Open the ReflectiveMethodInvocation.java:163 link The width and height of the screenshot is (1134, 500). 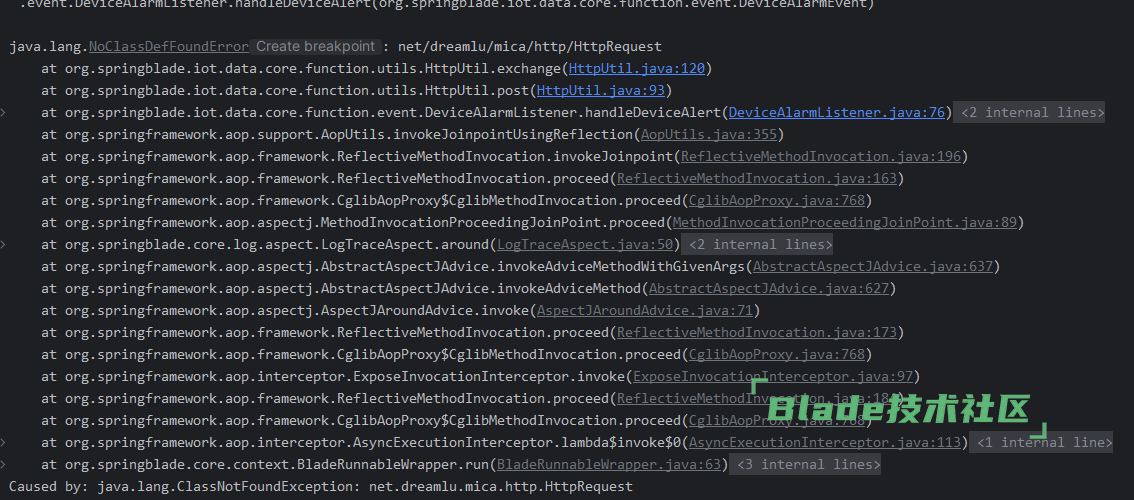coord(756,179)
